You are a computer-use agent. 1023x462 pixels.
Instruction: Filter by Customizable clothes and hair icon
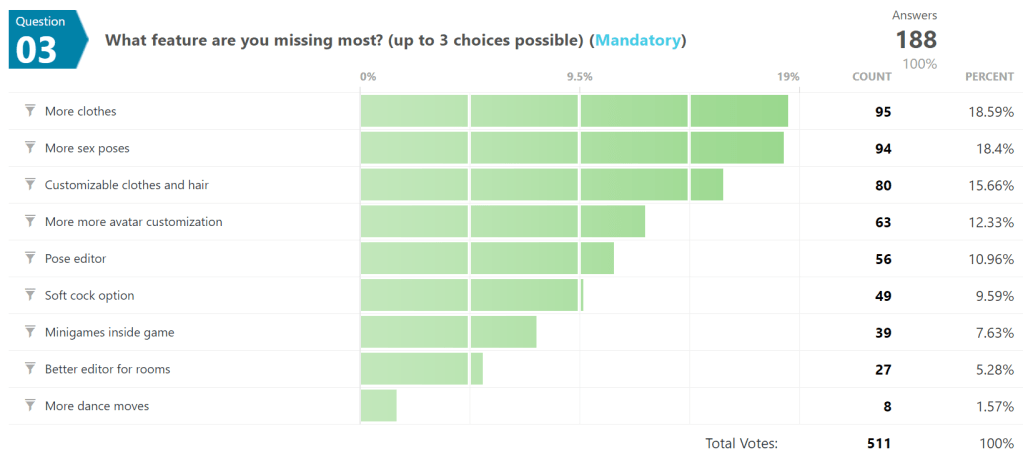[30, 185]
